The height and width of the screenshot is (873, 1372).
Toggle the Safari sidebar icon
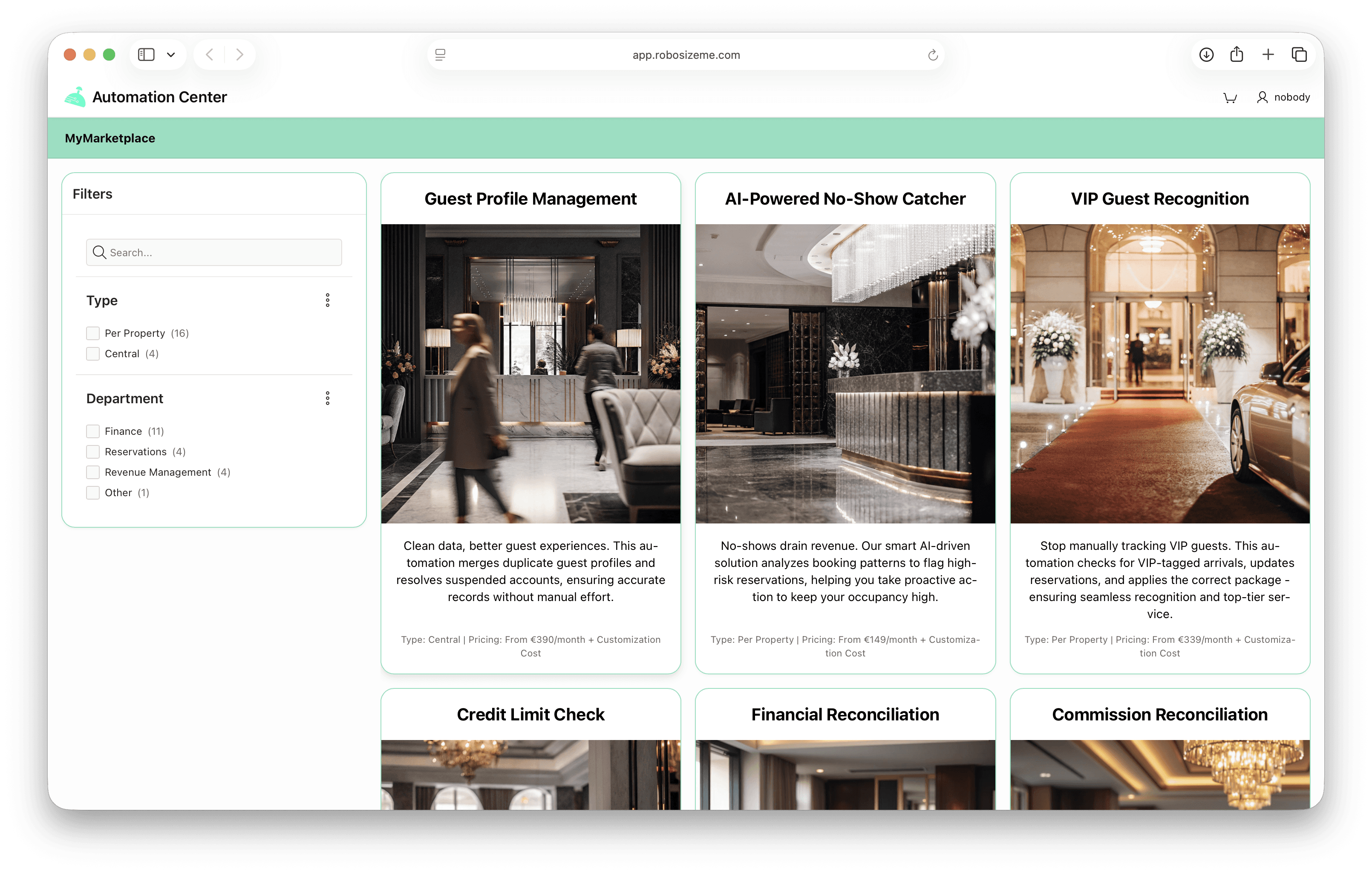coord(147,55)
